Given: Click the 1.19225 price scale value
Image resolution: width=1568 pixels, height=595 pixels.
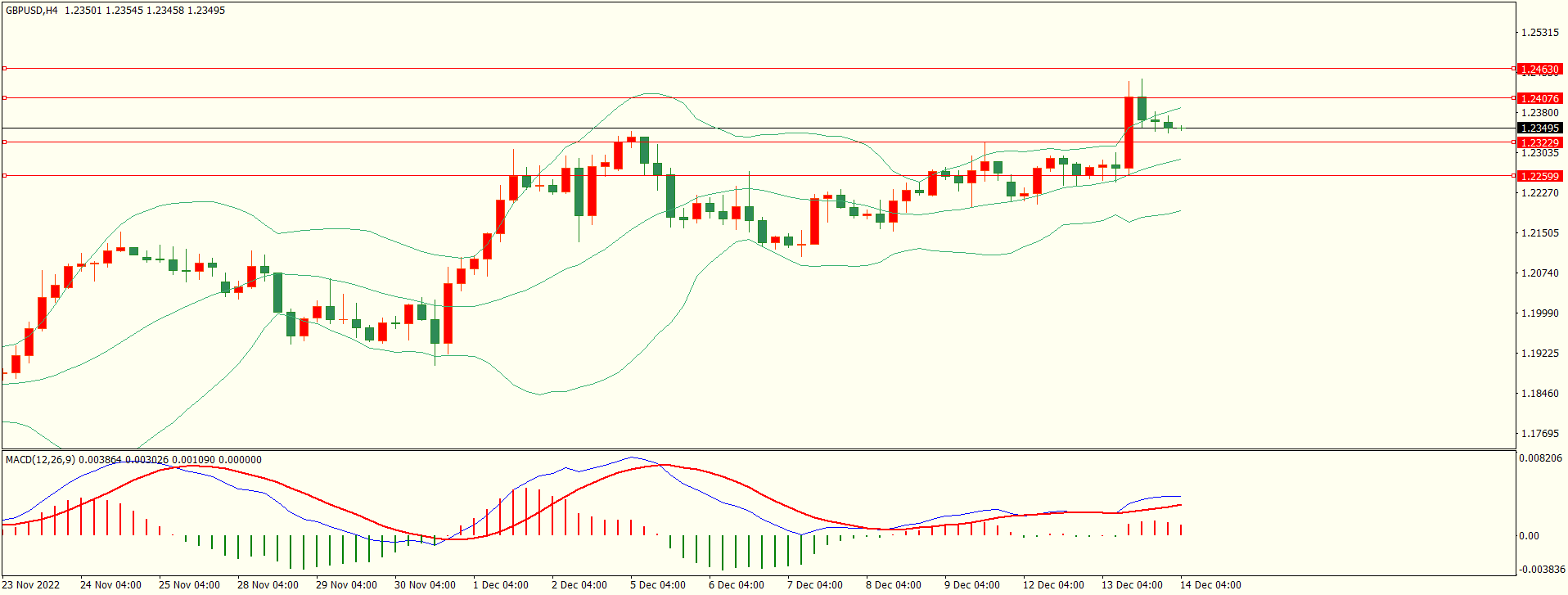Looking at the screenshot, I should pos(1539,354).
